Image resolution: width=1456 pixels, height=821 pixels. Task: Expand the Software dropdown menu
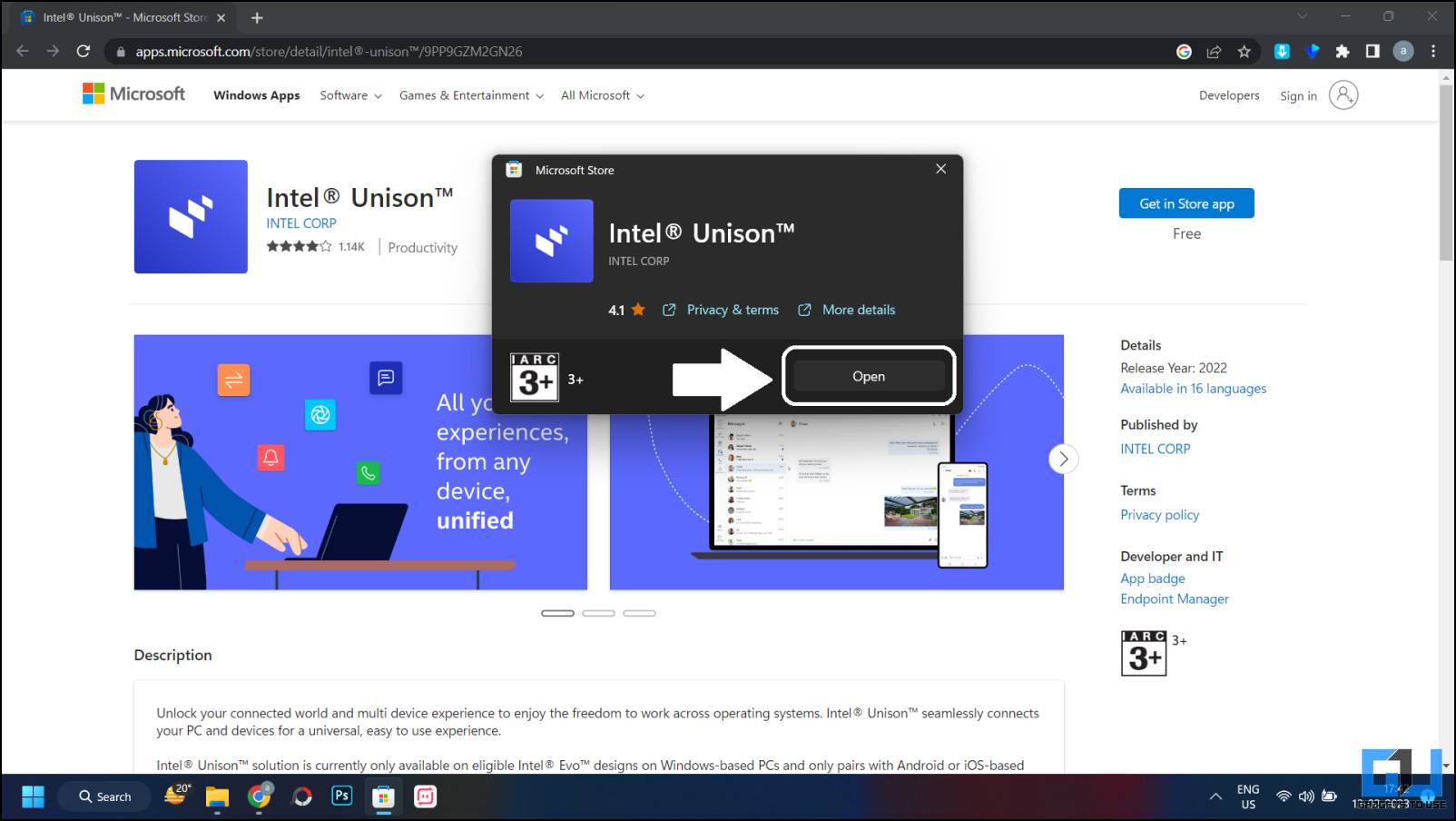[350, 95]
